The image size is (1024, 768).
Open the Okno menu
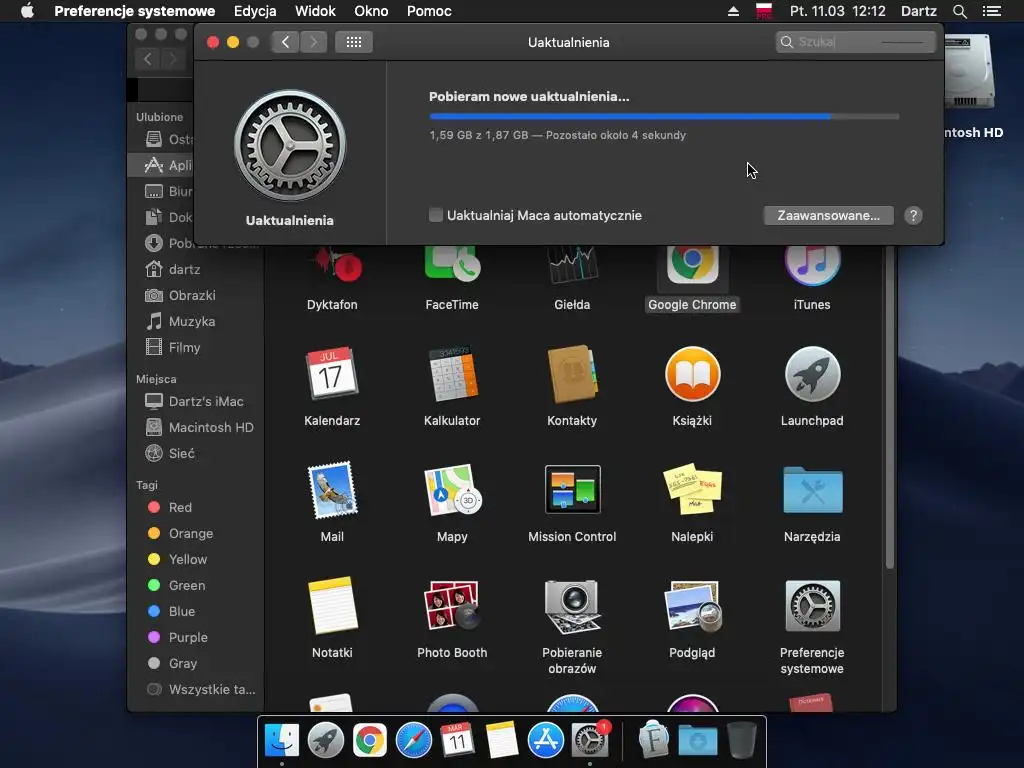click(x=371, y=11)
